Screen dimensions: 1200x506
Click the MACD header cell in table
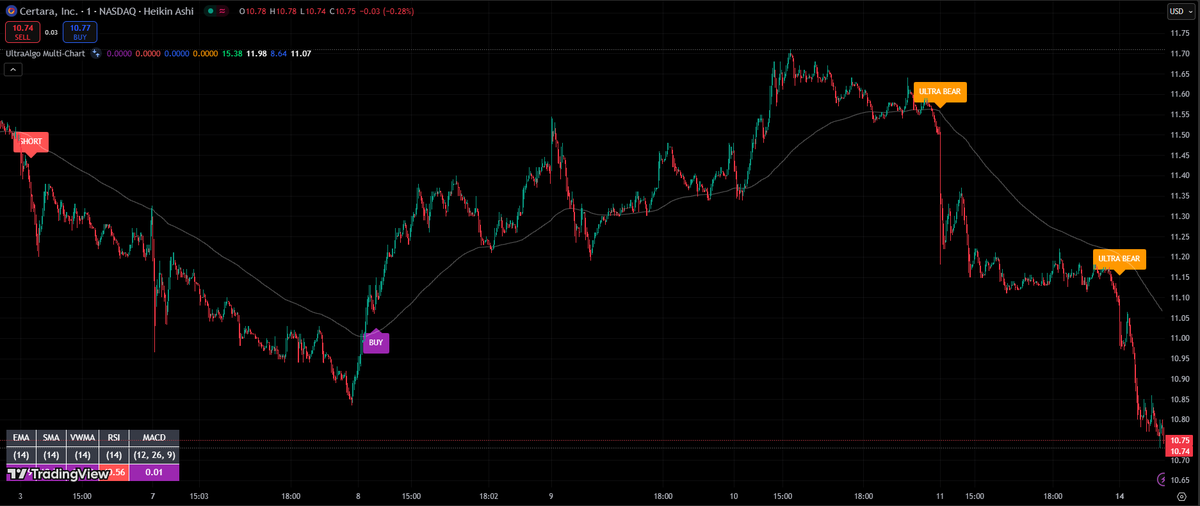click(x=154, y=438)
